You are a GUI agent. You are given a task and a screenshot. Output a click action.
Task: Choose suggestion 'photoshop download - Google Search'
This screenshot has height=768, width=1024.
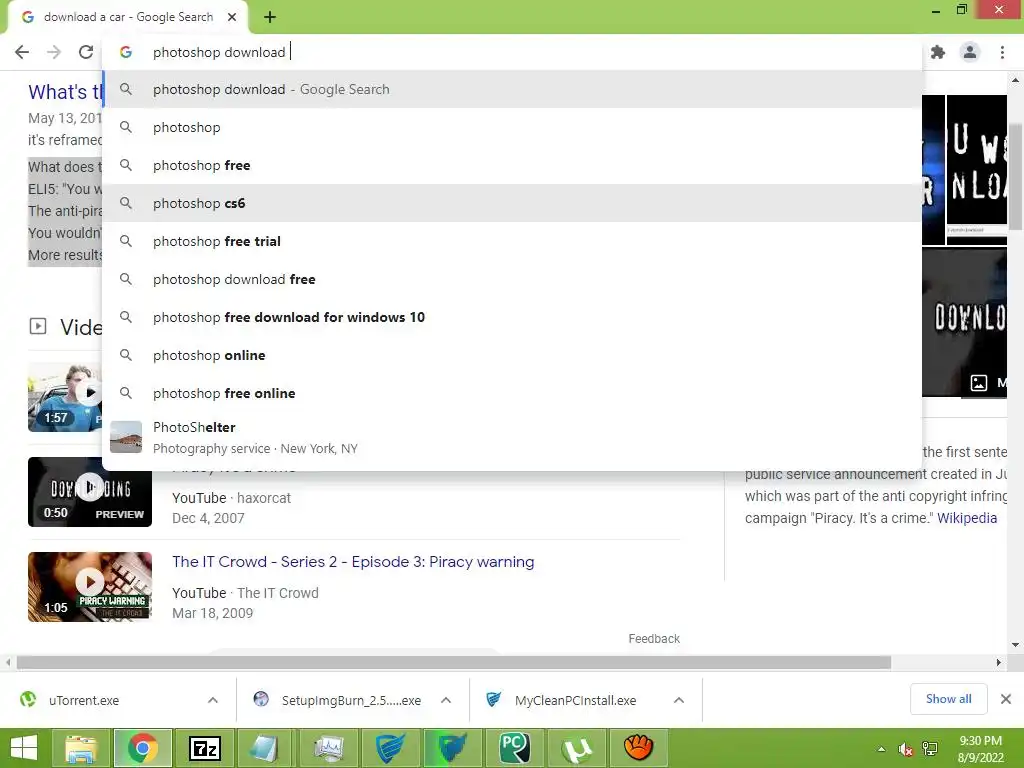click(x=513, y=89)
